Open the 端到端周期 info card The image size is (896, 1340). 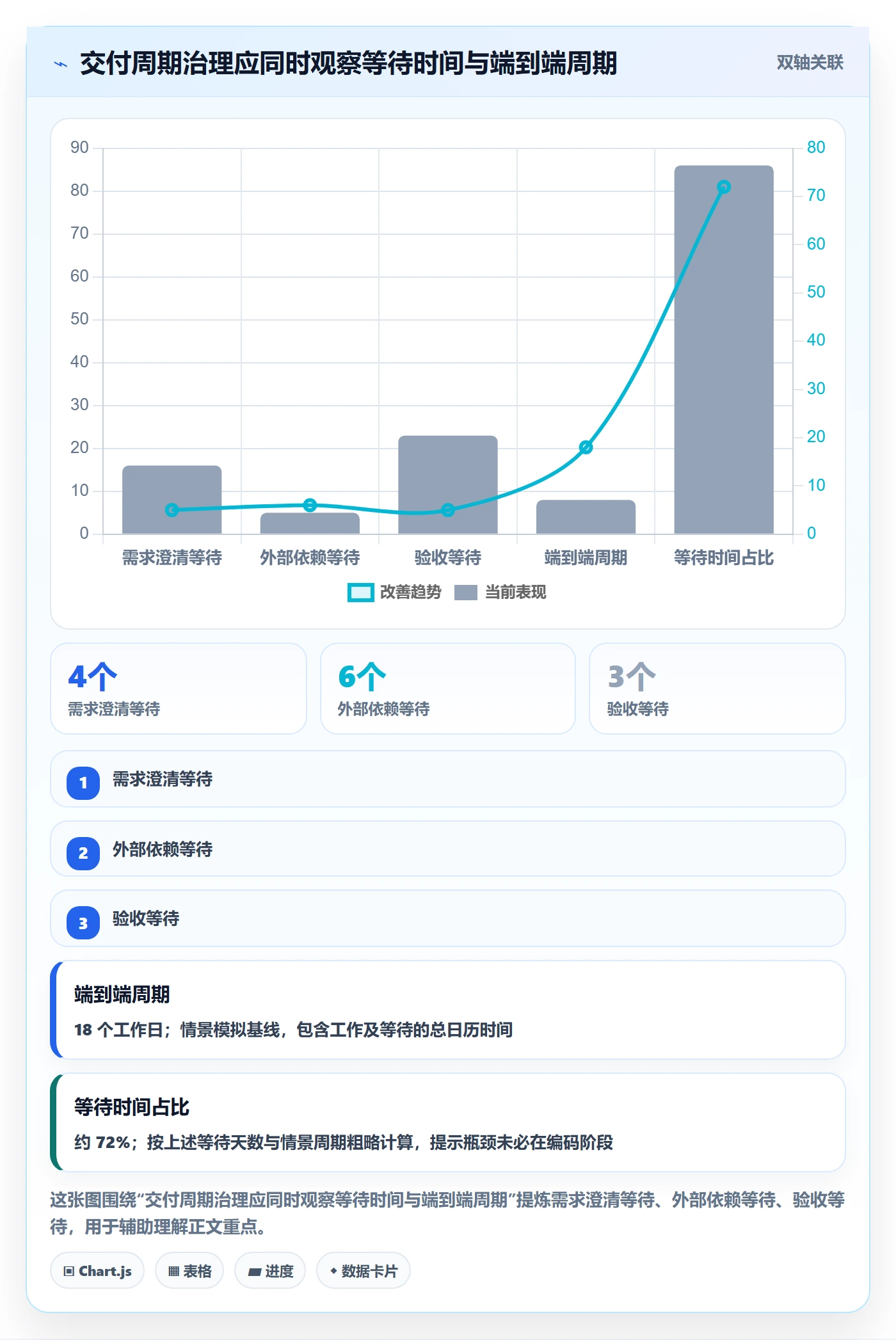click(447, 1010)
